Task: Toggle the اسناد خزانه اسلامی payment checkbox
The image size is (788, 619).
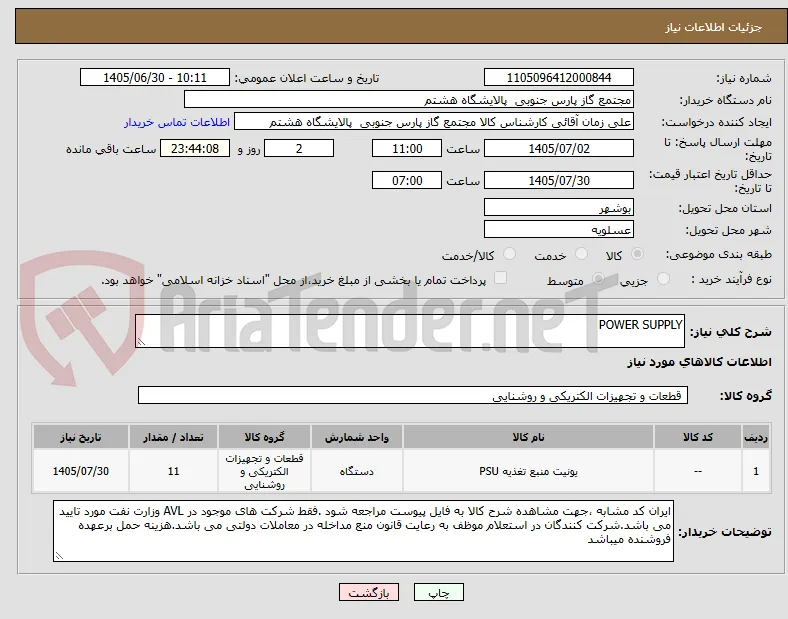Action: [x=500, y=278]
